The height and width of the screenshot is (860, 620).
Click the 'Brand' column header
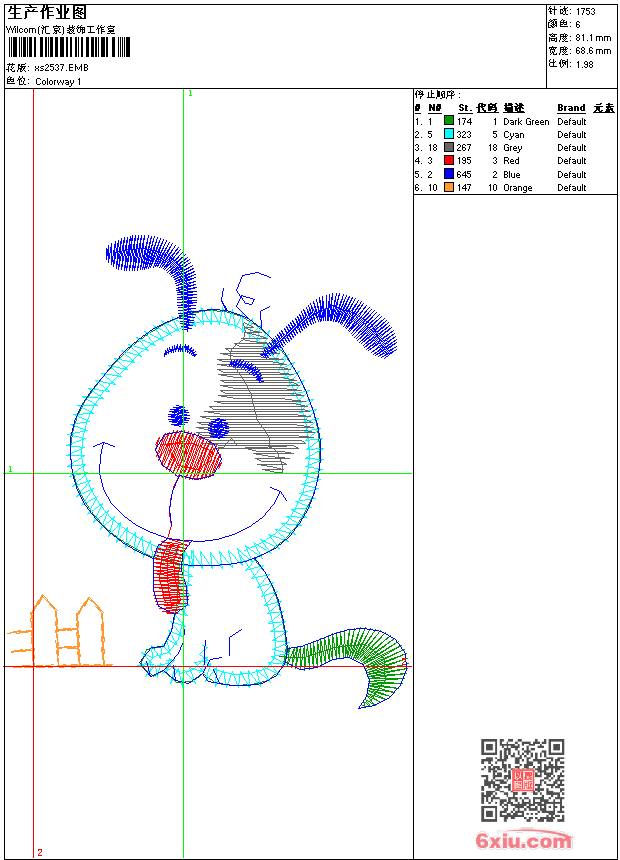tap(571, 108)
